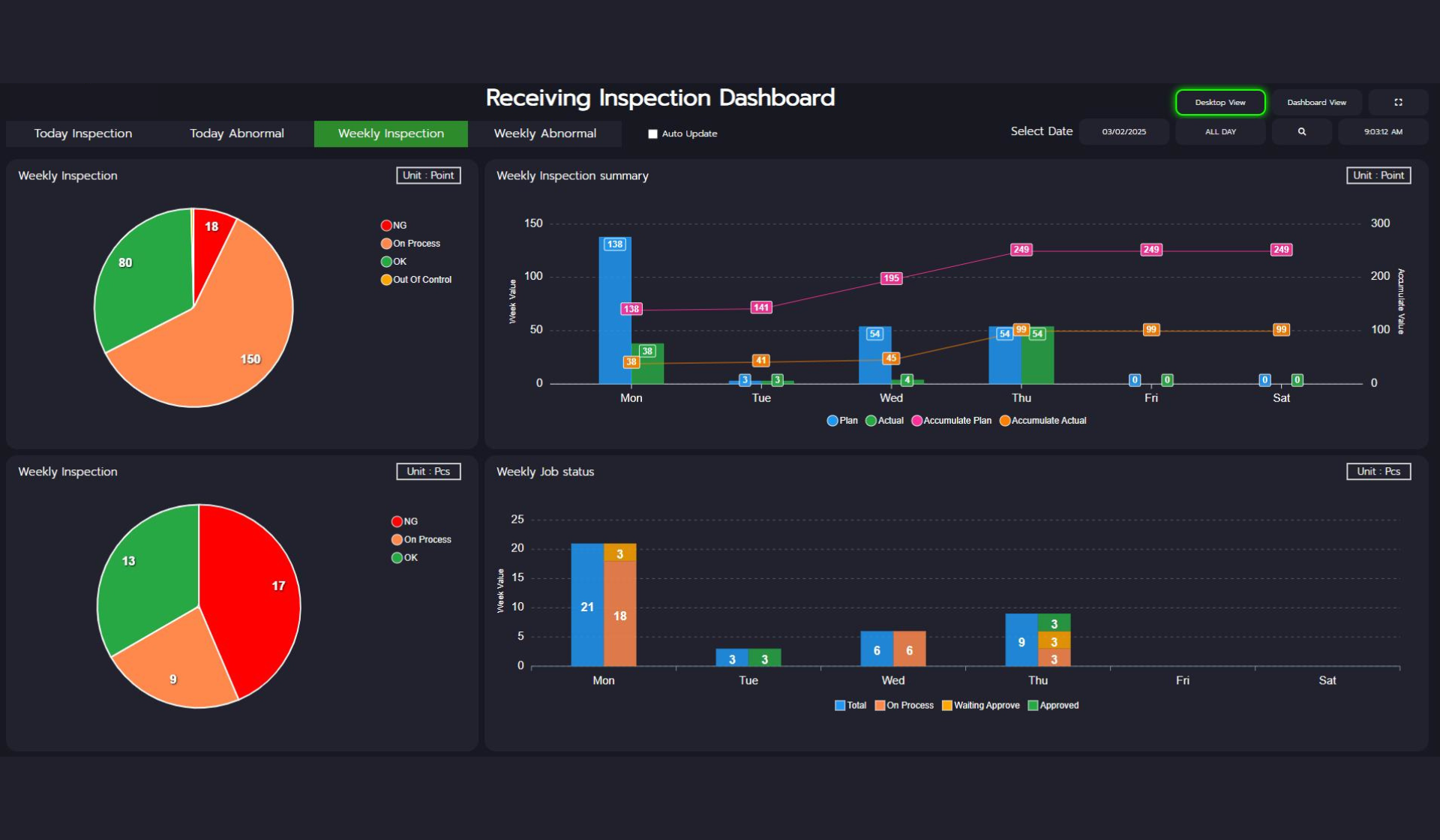Viewport: 1440px width, 840px height.
Task: Open the ALL DAY dropdown
Action: (x=1220, y=131)
